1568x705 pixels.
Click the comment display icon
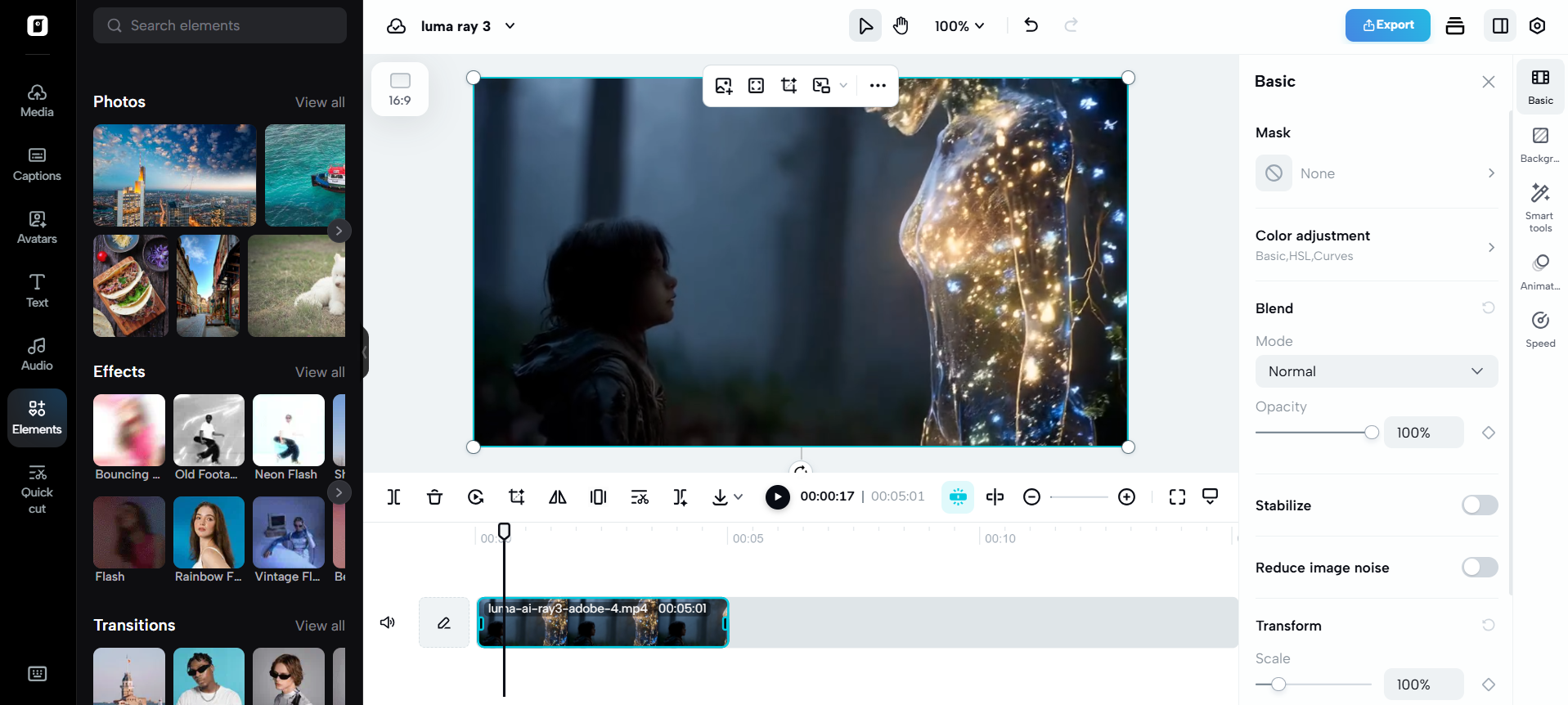(x=1211, y=496)
